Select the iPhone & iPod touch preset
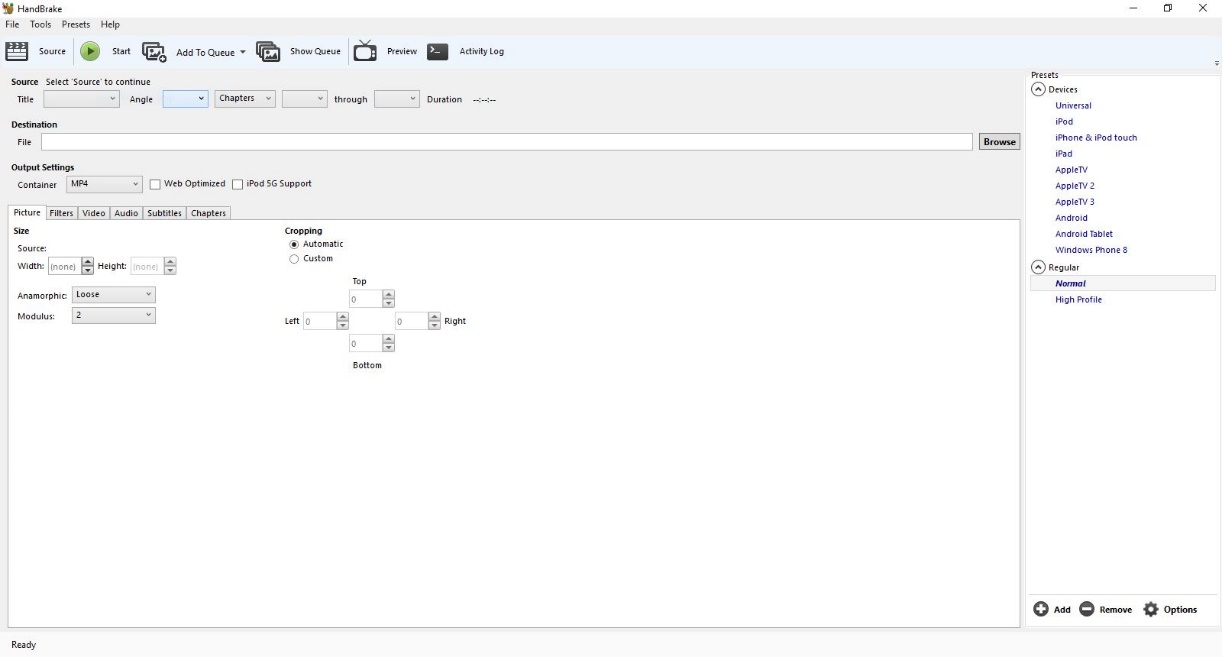Viewport: 1222px width, 657px height. point(1096,138)
